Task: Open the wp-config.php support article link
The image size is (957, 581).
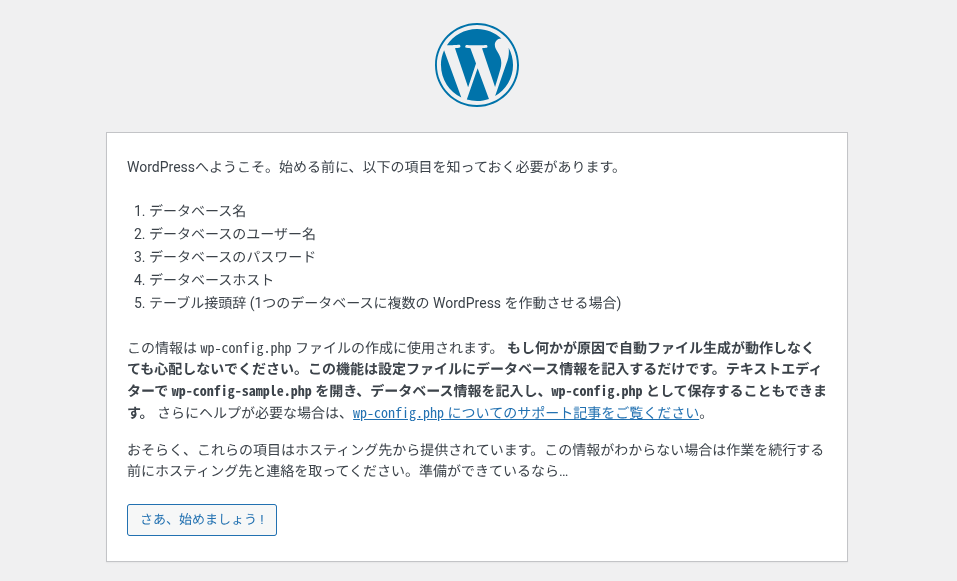Action: [526, 413]
